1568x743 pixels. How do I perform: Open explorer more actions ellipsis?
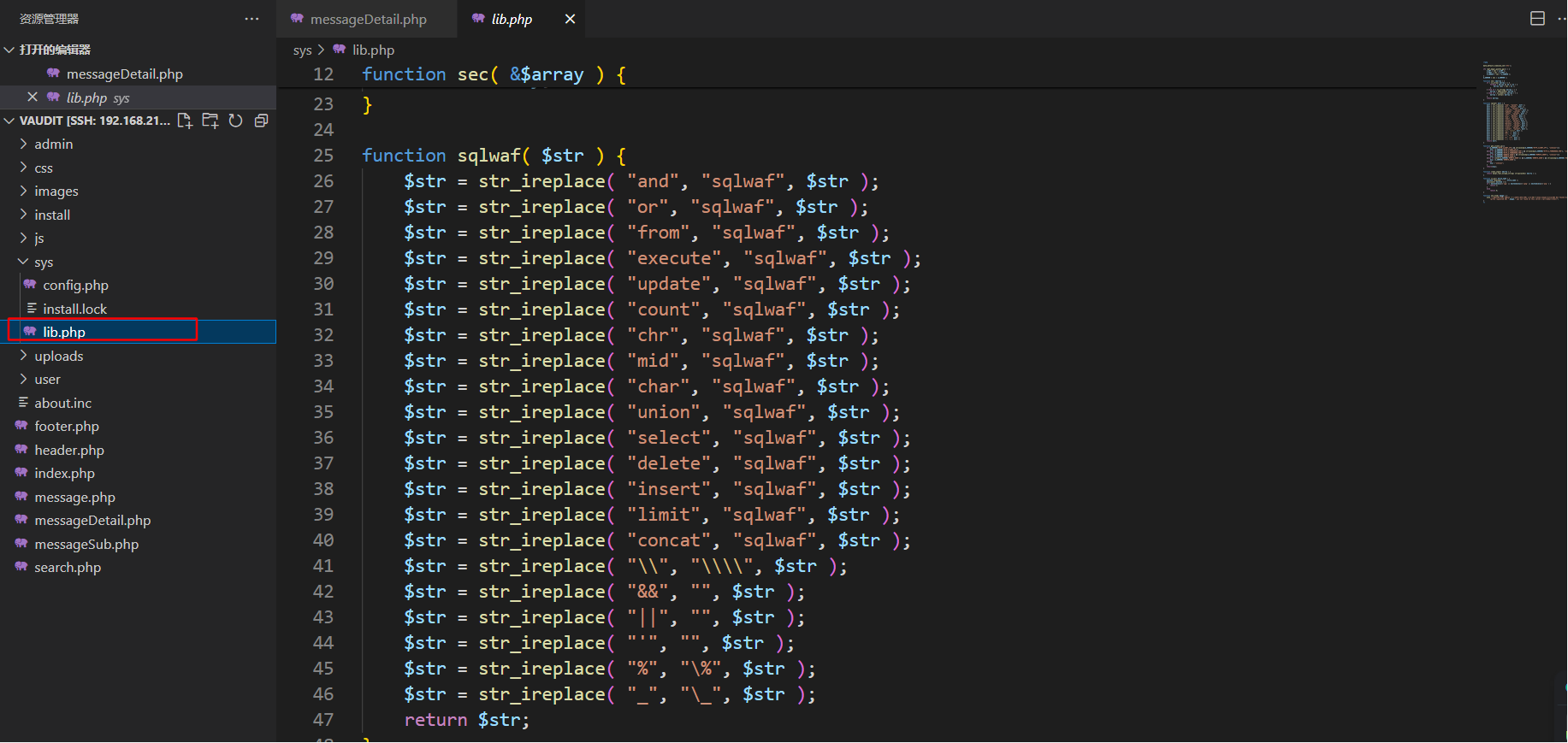251,19
